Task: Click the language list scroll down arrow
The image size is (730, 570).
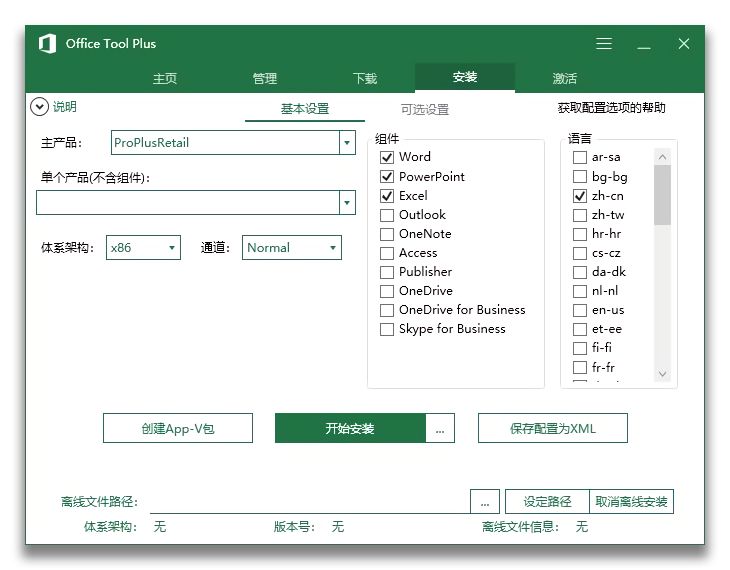Action: [x=662, y=373]
